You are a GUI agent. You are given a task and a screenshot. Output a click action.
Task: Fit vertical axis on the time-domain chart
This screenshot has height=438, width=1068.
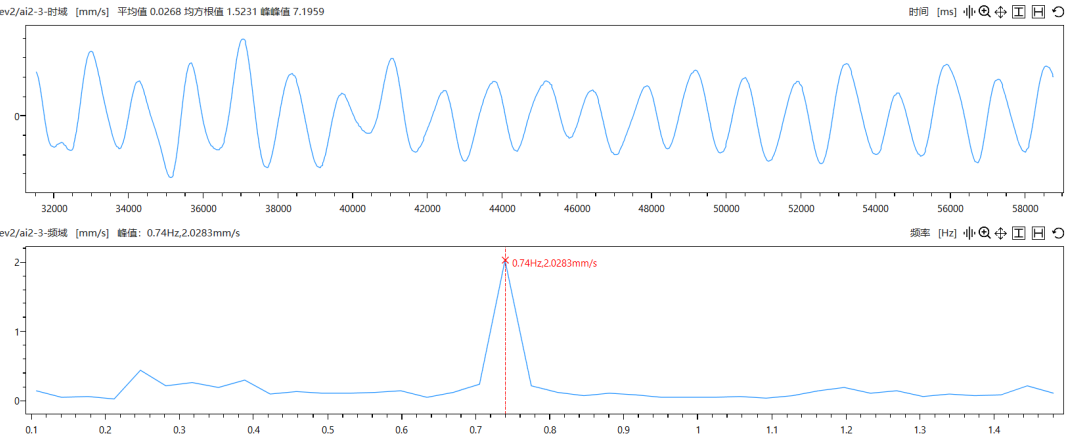tap(1019, 11)
